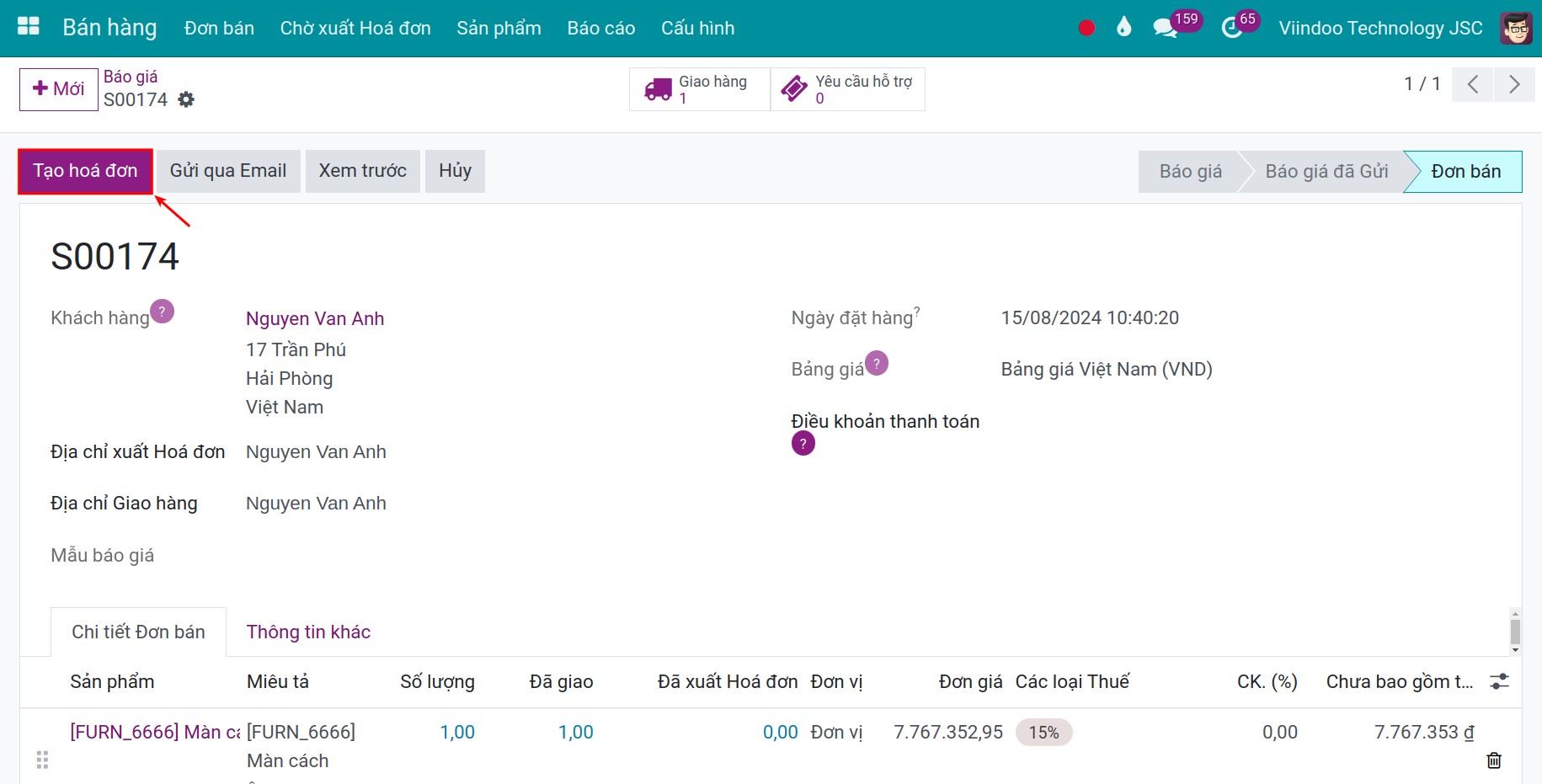
Task: Open the settings gear beside S00174
Action: tap(186, 99)
